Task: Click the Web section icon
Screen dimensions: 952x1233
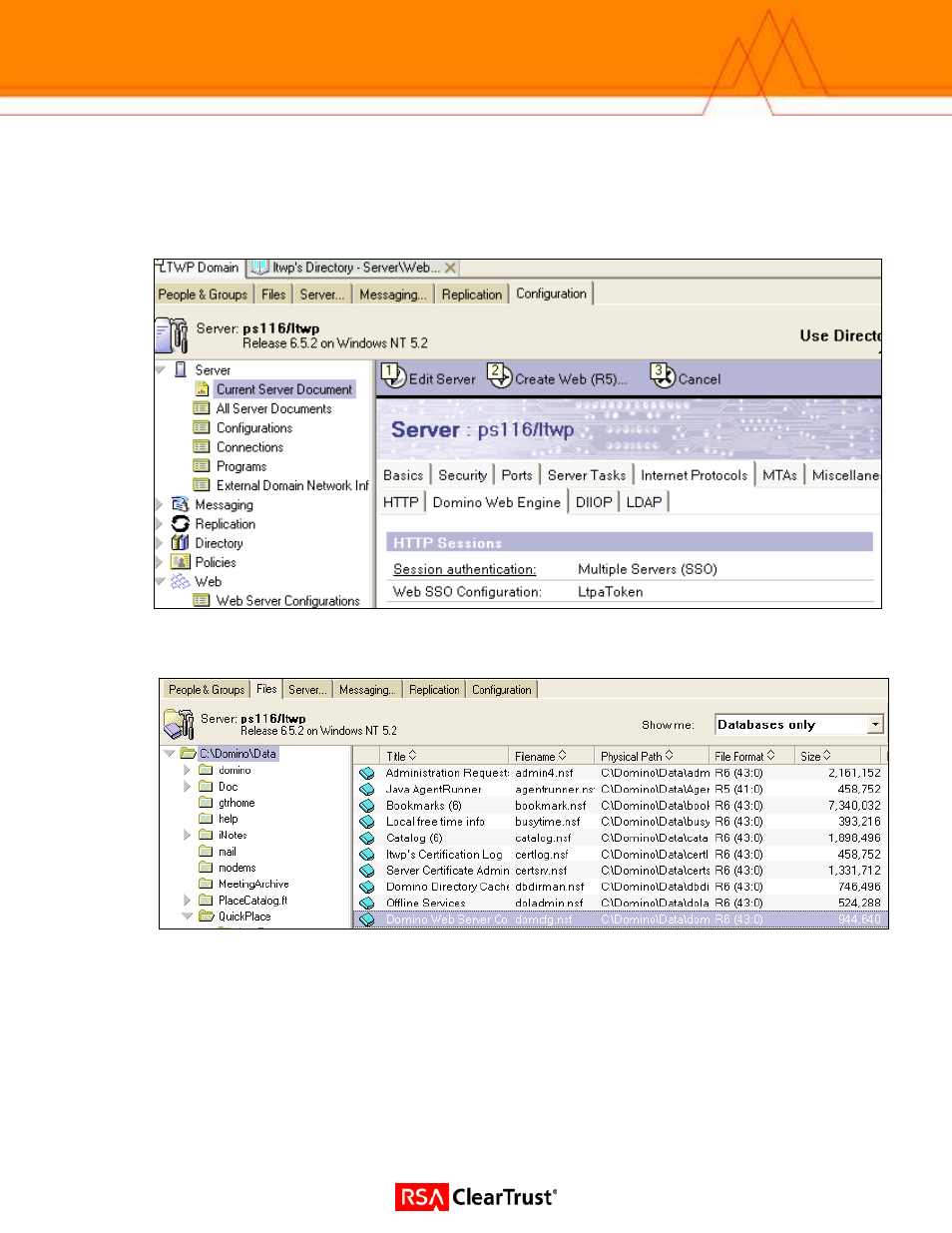Action: (x=181, y=581)
